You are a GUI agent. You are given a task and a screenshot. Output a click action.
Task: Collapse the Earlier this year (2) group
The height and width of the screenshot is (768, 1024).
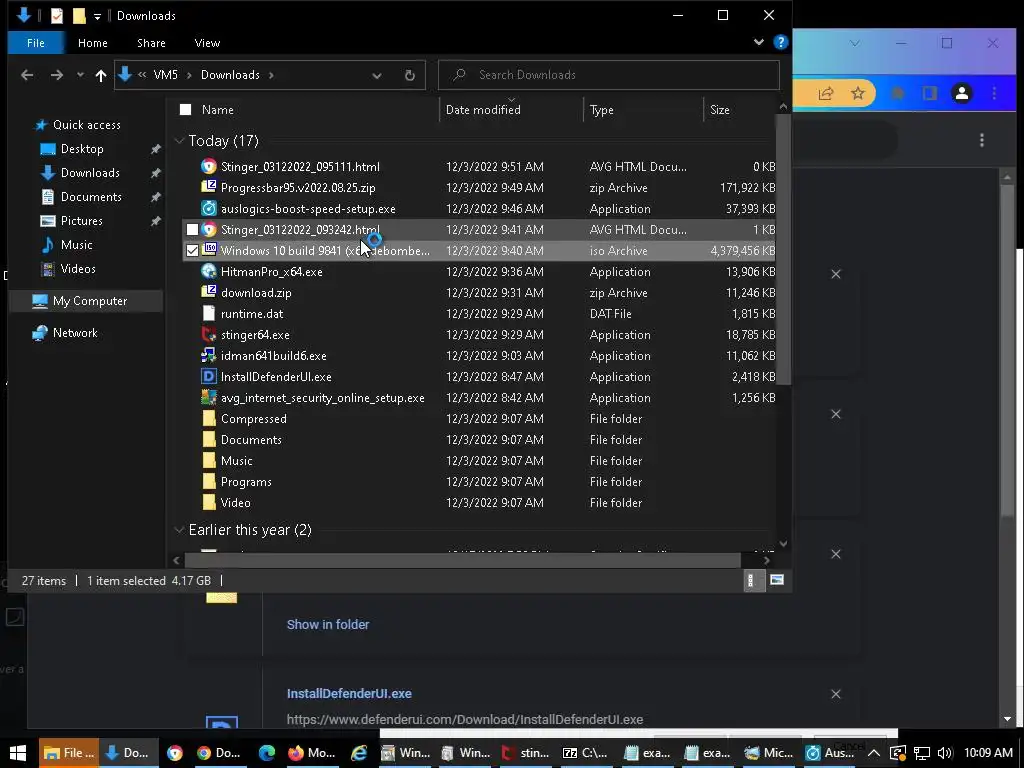coord(179,530)
